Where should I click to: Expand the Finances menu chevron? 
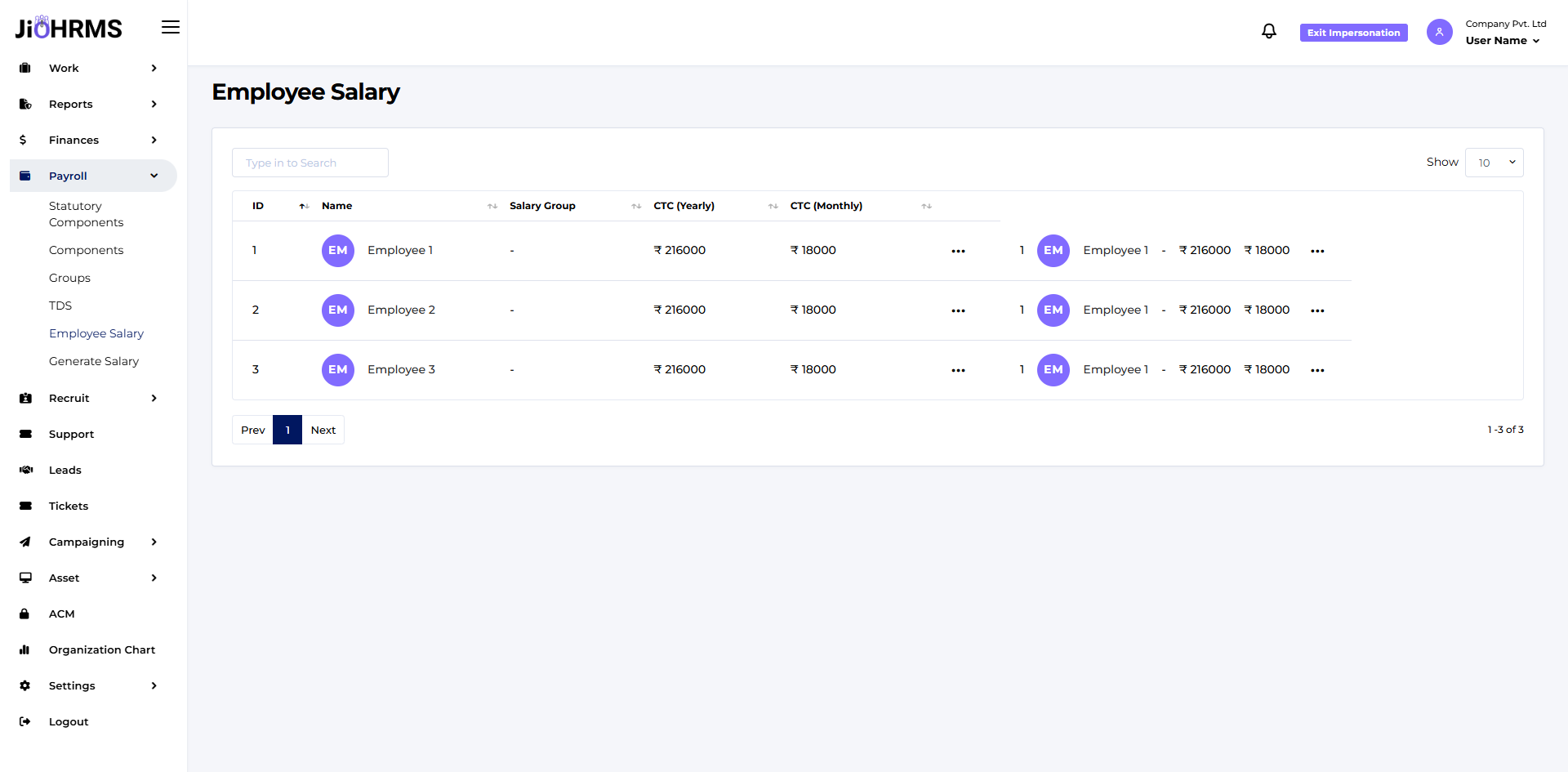[x=154, y=140]
